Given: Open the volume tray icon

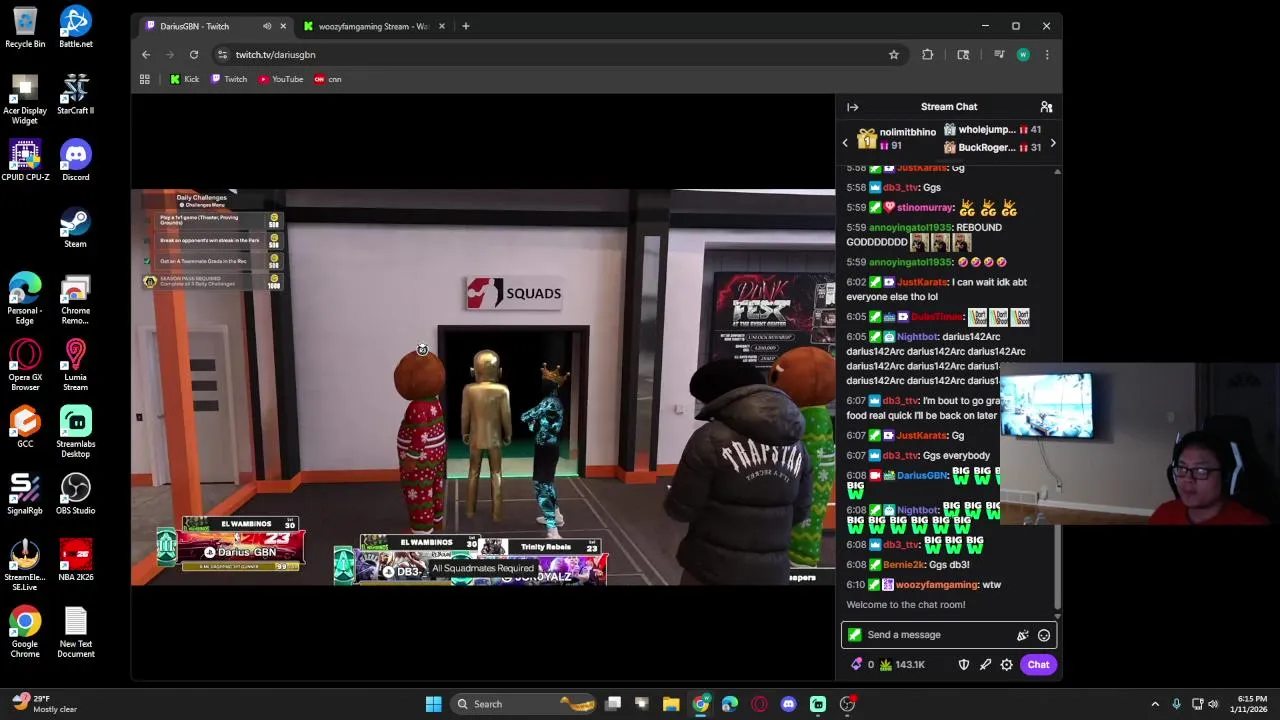Looking at the screenshot, I should (x=1213, y=704).
